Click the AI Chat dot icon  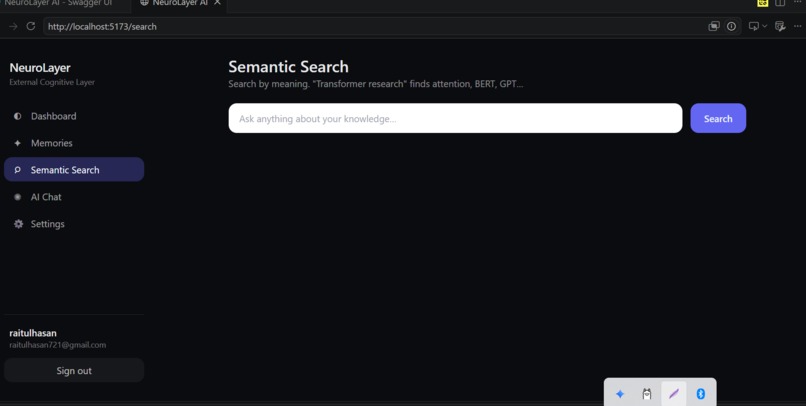pyautogui.click(x=17, y=197)
